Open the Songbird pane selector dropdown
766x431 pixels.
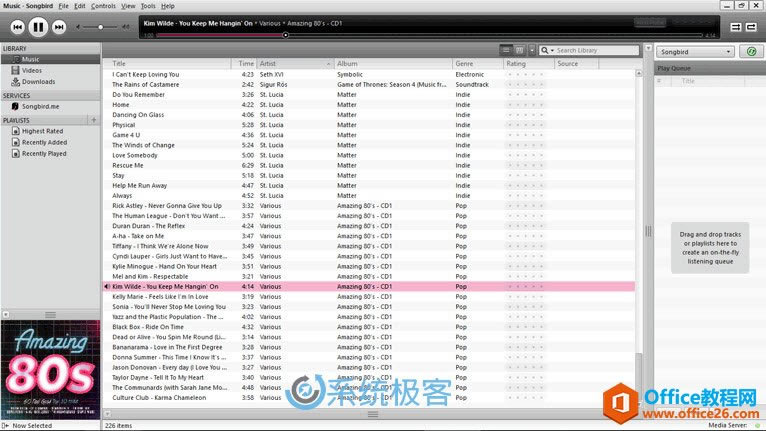pos(694,51)
